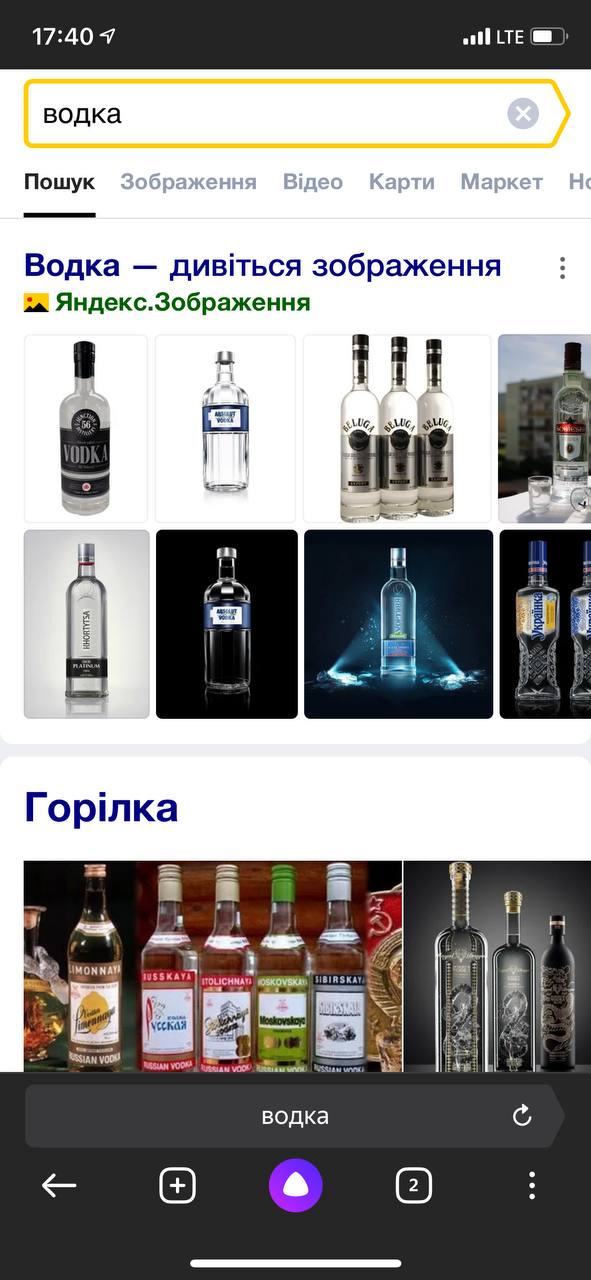Reload the page using the refresh icon
The image size is (591, 1280).
point(521,1116)
